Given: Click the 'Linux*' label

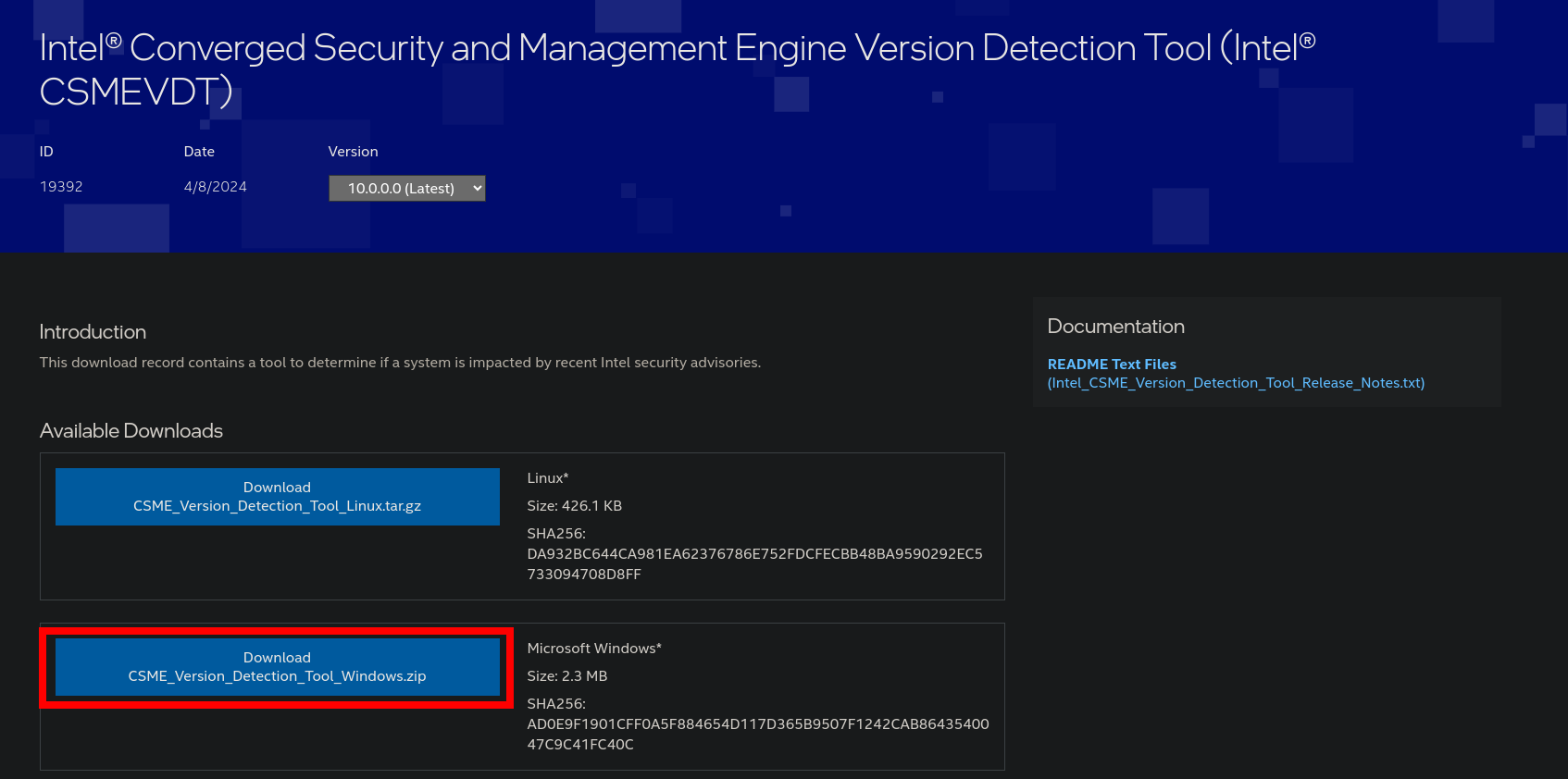Looking at the screenshot, I should pos(548,478).
